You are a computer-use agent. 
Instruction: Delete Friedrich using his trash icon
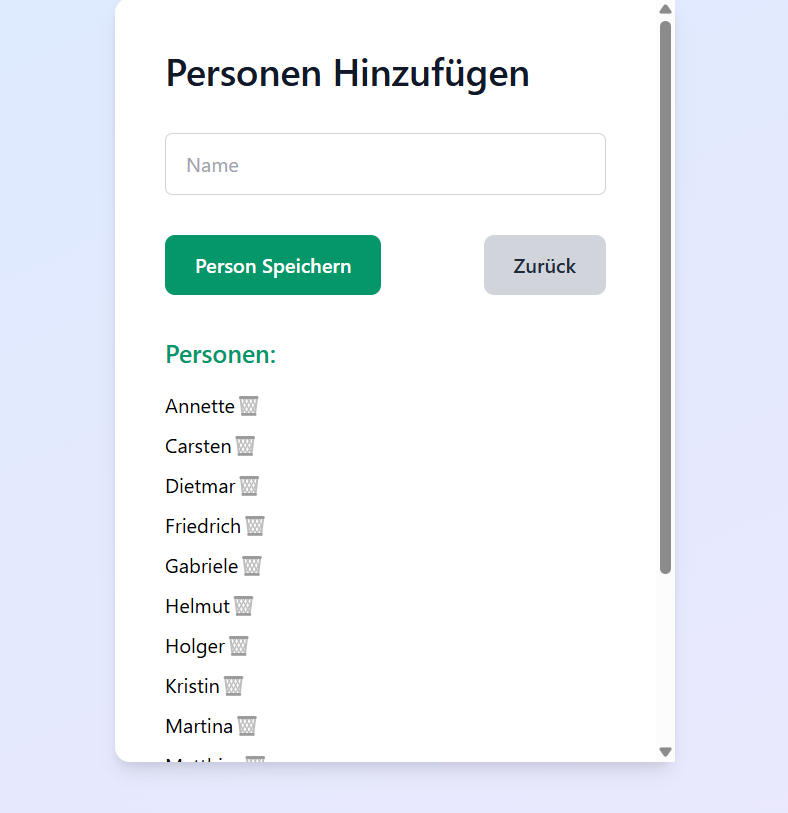254,526
